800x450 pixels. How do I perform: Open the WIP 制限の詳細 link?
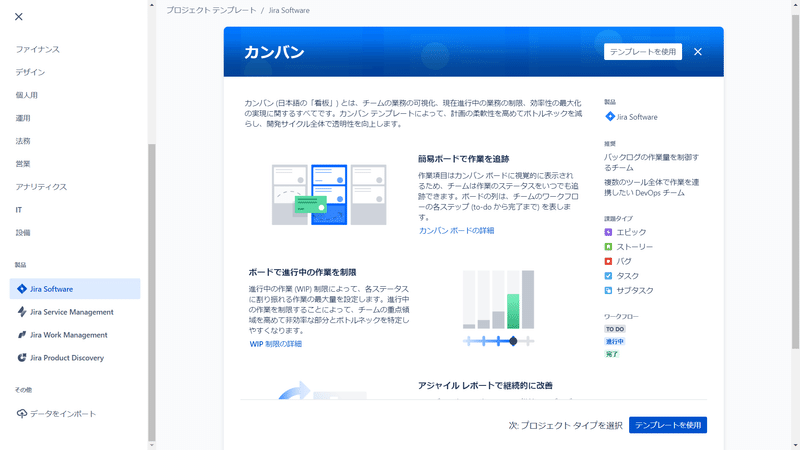point(276,344)
